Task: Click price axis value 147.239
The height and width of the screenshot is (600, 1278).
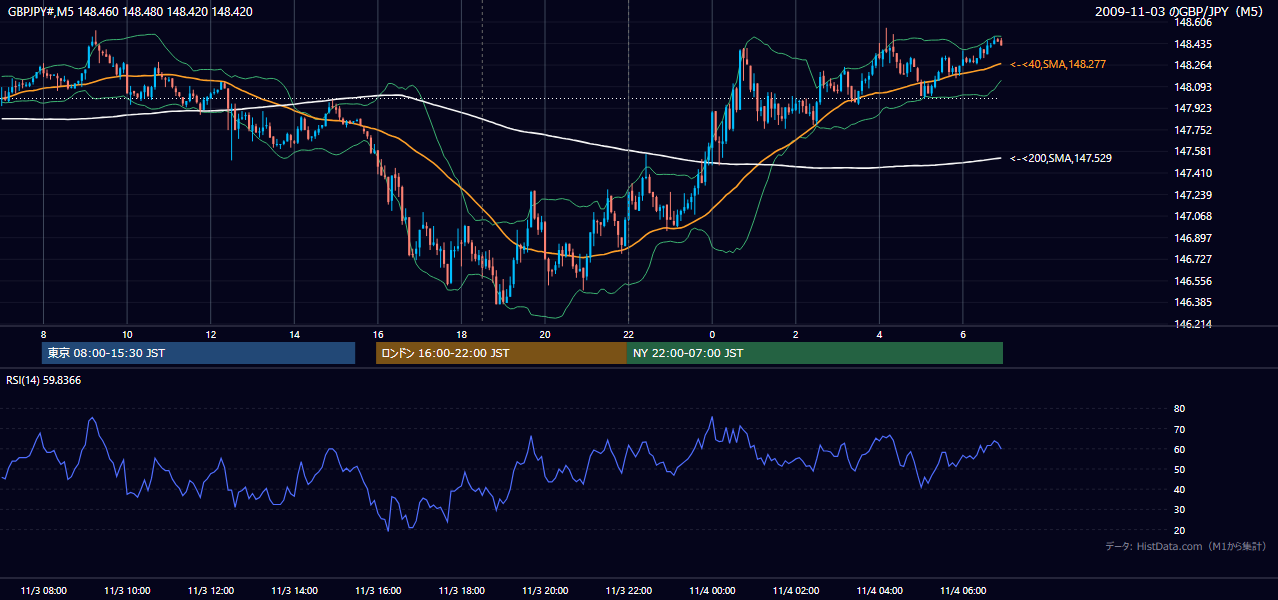Action: coord(1192,195)
